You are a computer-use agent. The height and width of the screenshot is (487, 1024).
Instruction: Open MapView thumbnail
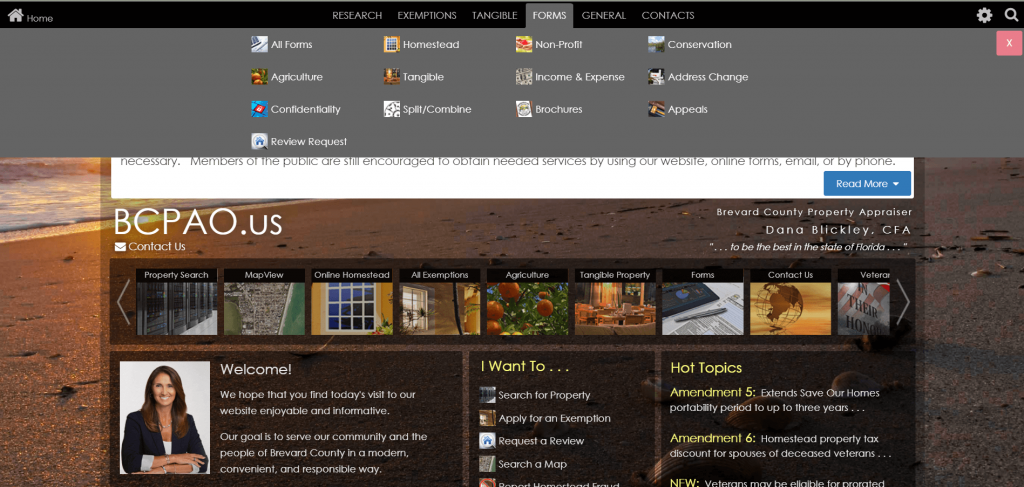264,302
